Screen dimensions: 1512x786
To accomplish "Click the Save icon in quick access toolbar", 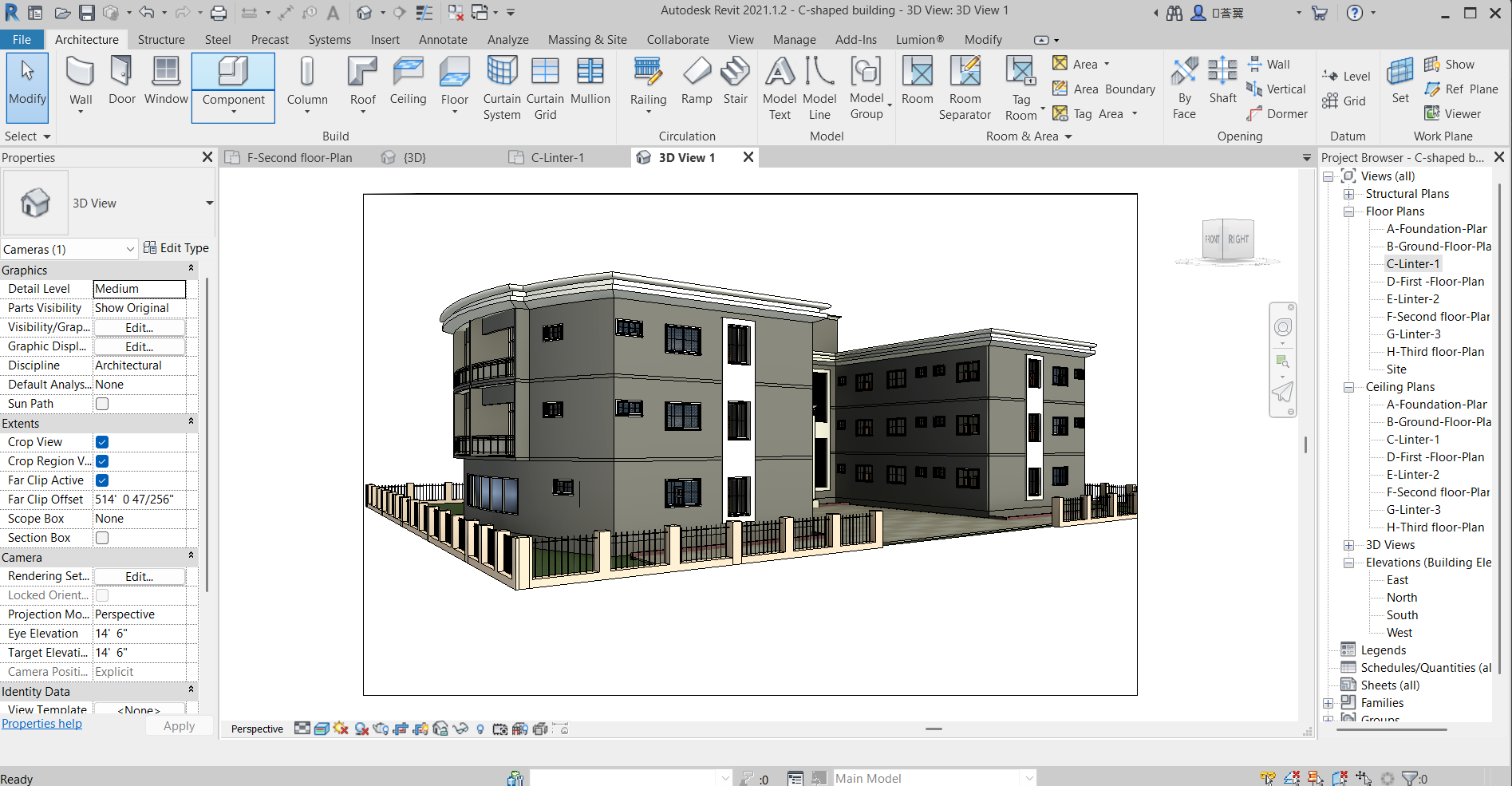I will tap(87, 13).
